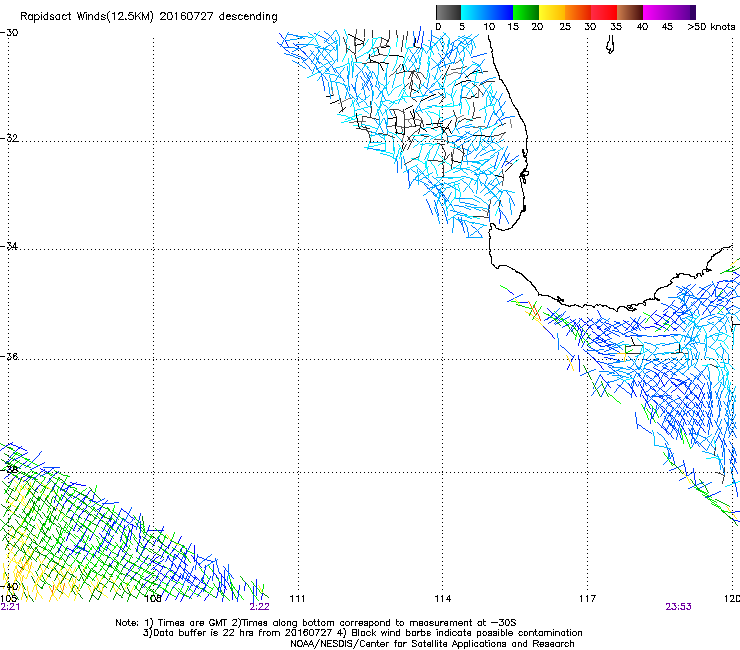740x650 pixels.
Task: Click the '35' label under the color scale
Action: 616,27
